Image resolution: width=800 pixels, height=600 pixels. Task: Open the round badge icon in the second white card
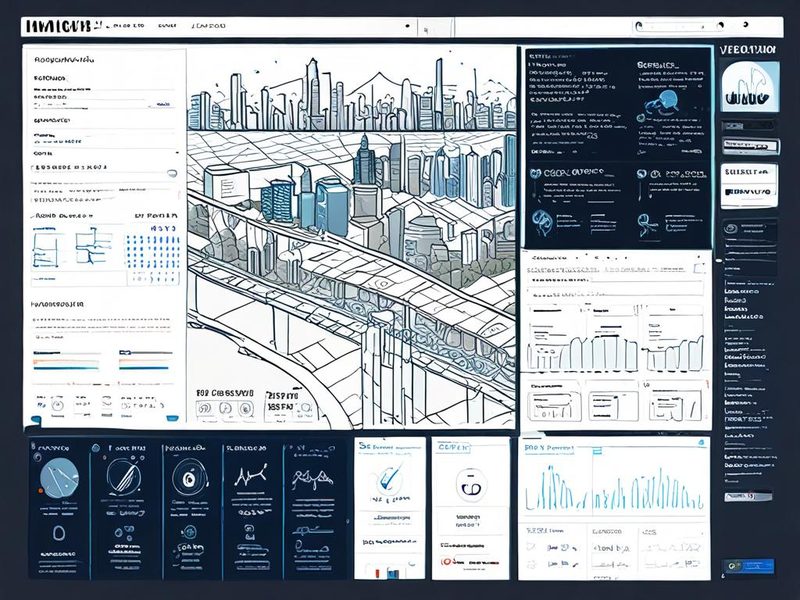pyautogui.click(x=470, y=485)
